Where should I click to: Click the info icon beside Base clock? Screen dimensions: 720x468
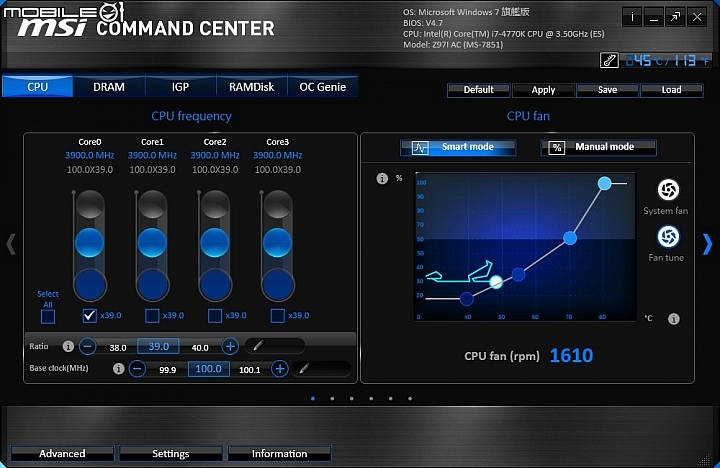118,368
